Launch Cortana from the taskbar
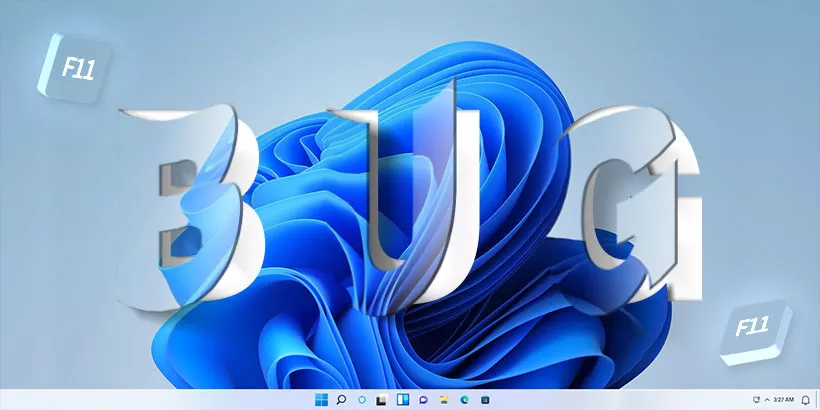The height and width of the screenshot is (410, 820). (x=361, y=400)
